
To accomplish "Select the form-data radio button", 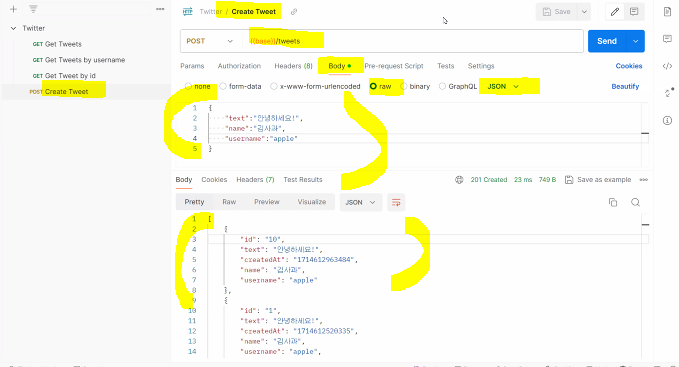I will pyautogui.click(x=223, y=86).
